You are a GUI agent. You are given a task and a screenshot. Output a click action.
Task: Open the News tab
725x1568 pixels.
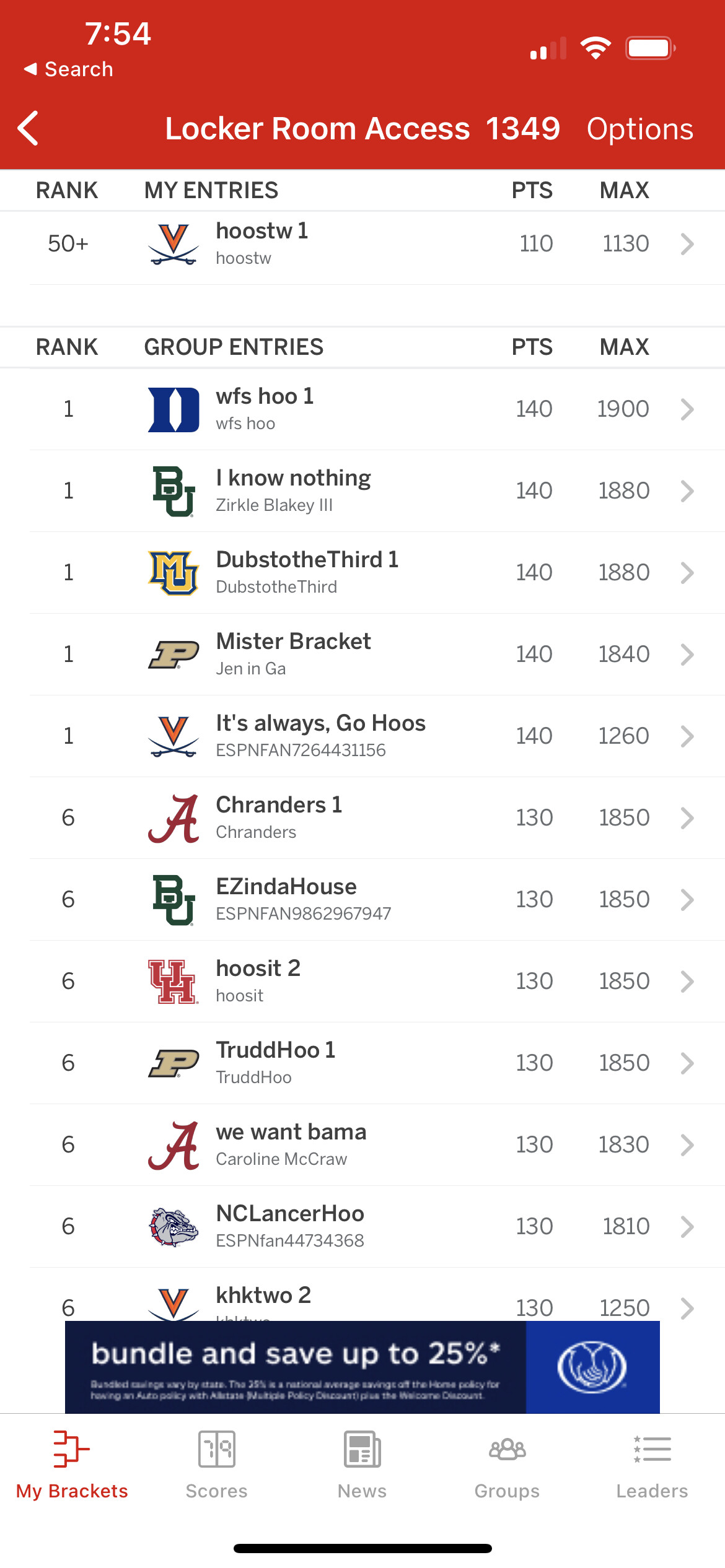pos(362,1464)
